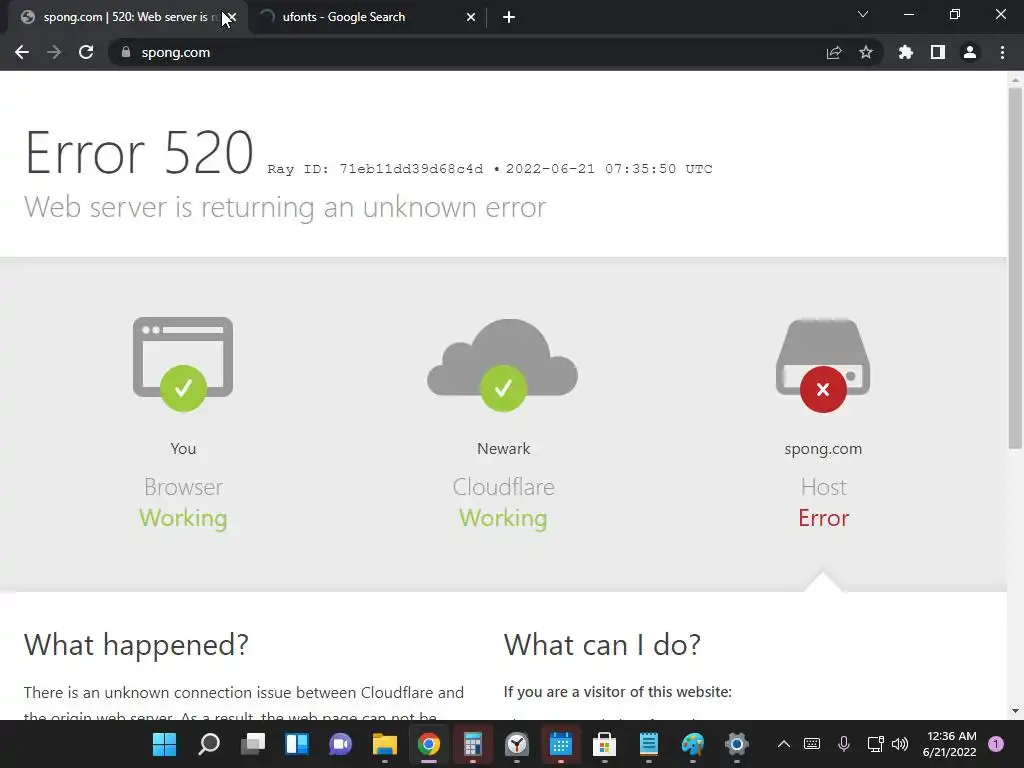Open Chrome's three-dot menu
Image resolution: width=1024 pixels, height=768 pixels.
tap(1002, 52)
